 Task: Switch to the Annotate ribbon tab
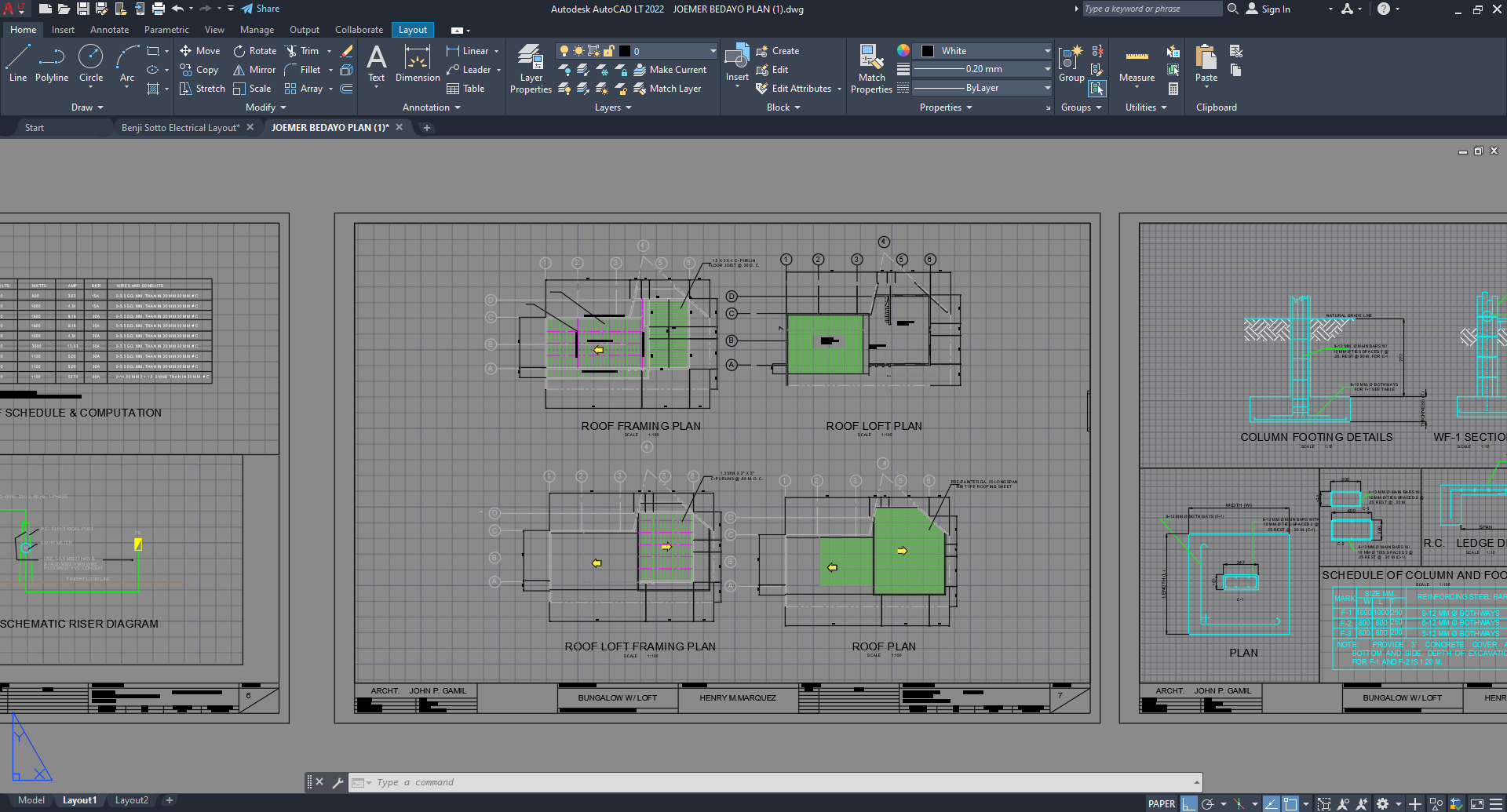tap(109, 30)
